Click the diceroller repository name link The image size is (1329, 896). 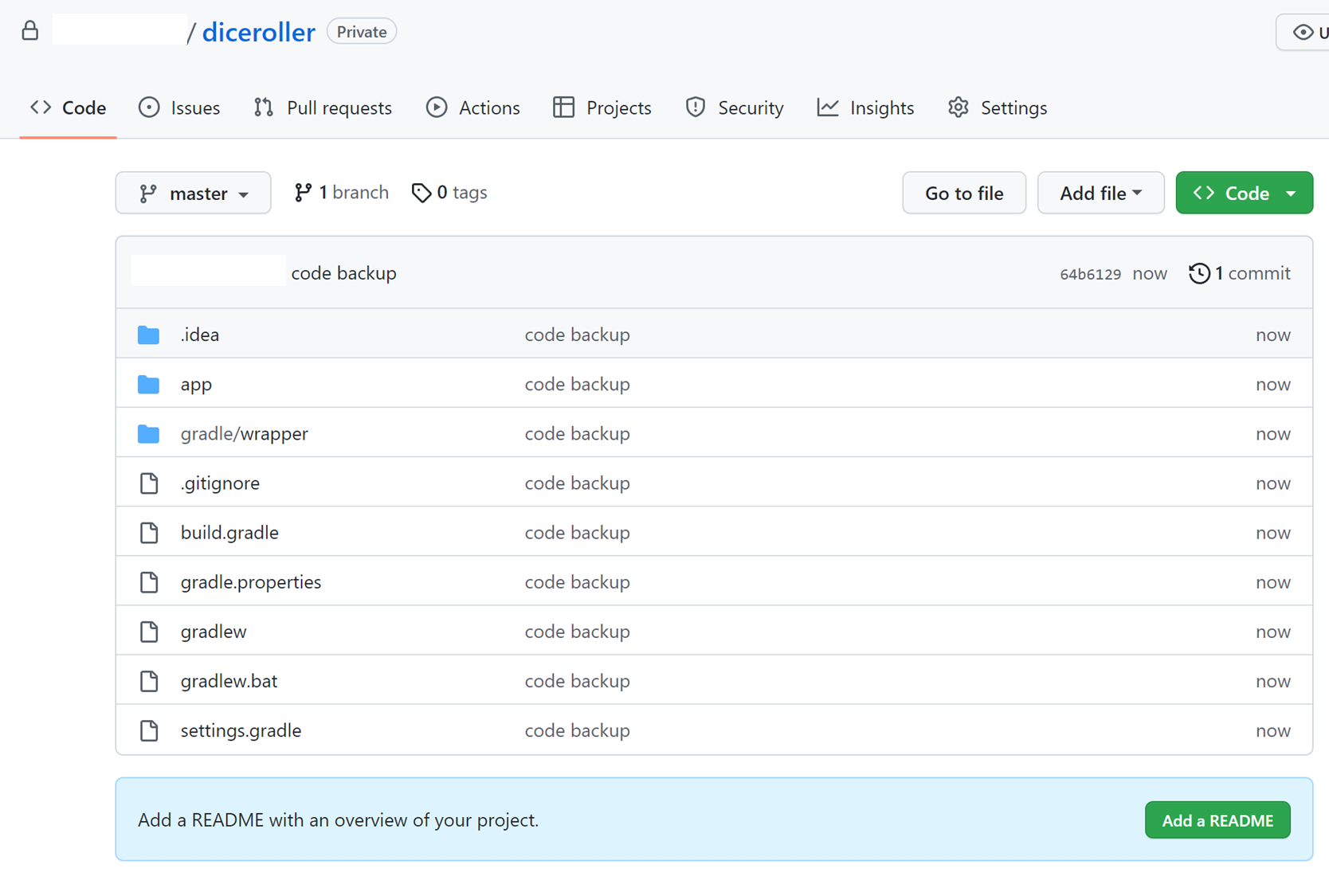pos(258,32)
